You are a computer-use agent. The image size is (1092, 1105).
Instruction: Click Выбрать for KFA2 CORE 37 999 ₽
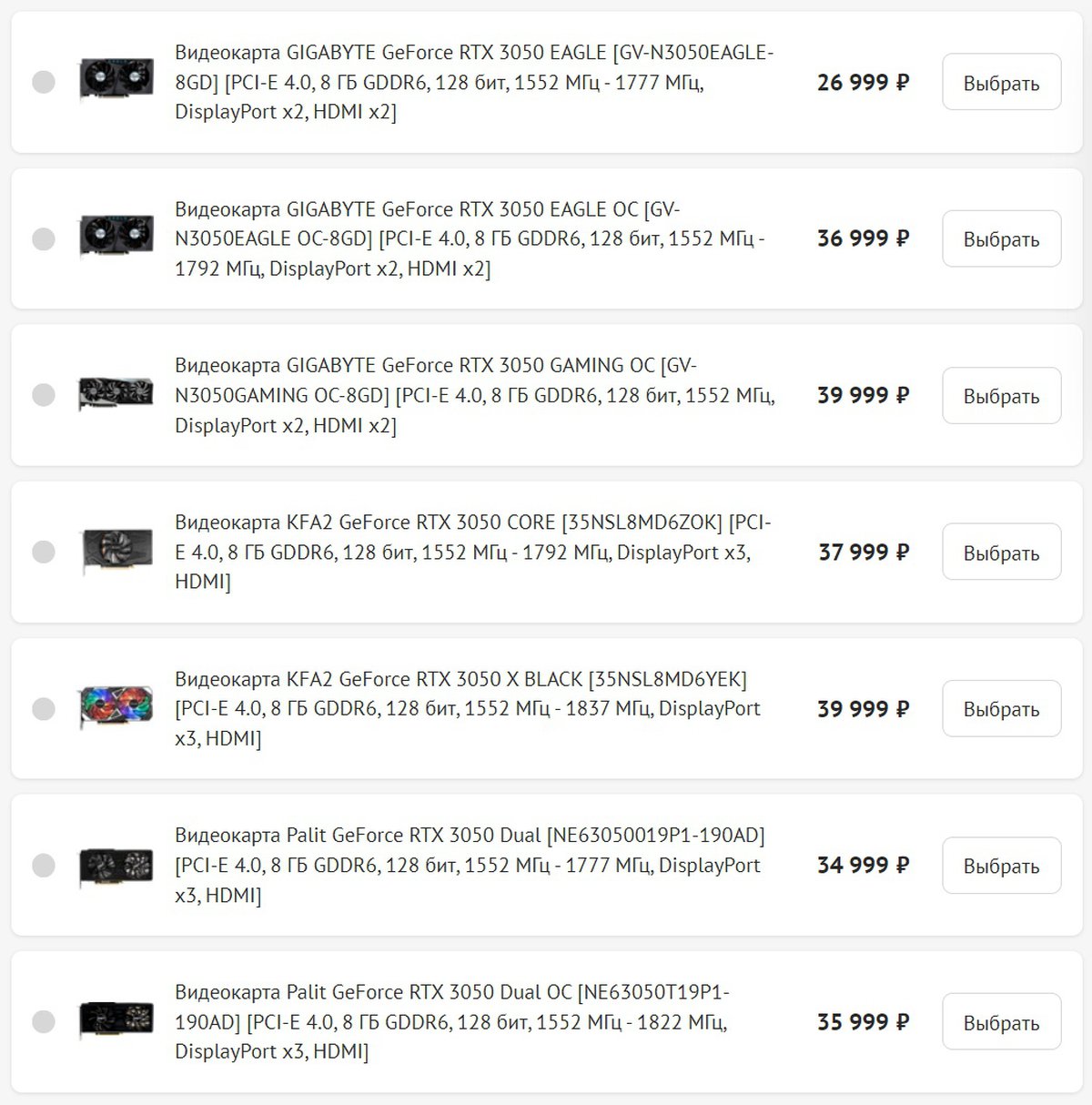pos(1001,552)
